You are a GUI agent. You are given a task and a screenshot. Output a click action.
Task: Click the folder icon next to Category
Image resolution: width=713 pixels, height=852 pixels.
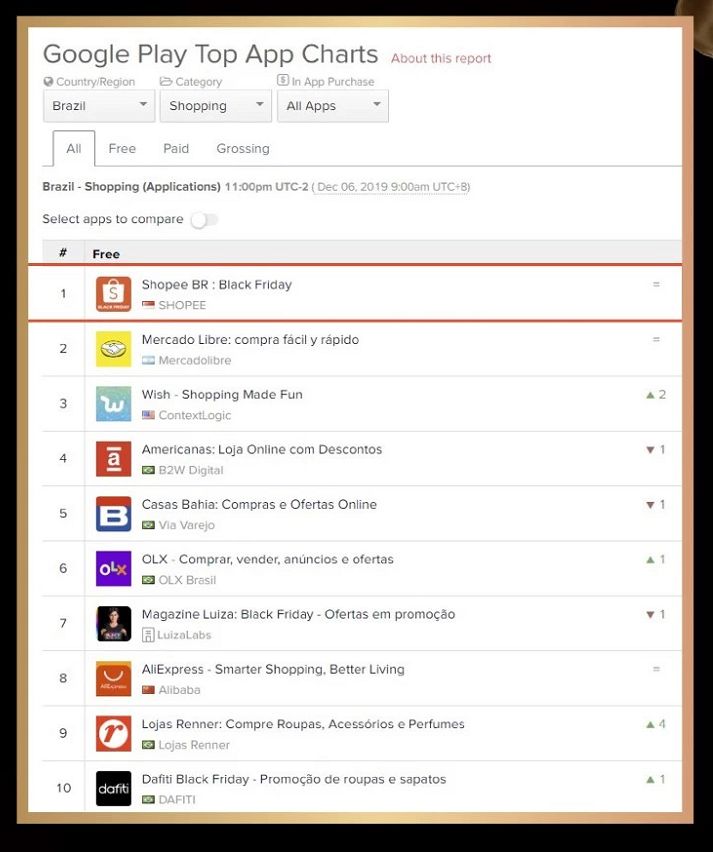pyautogui.click(x=166, y=81)
